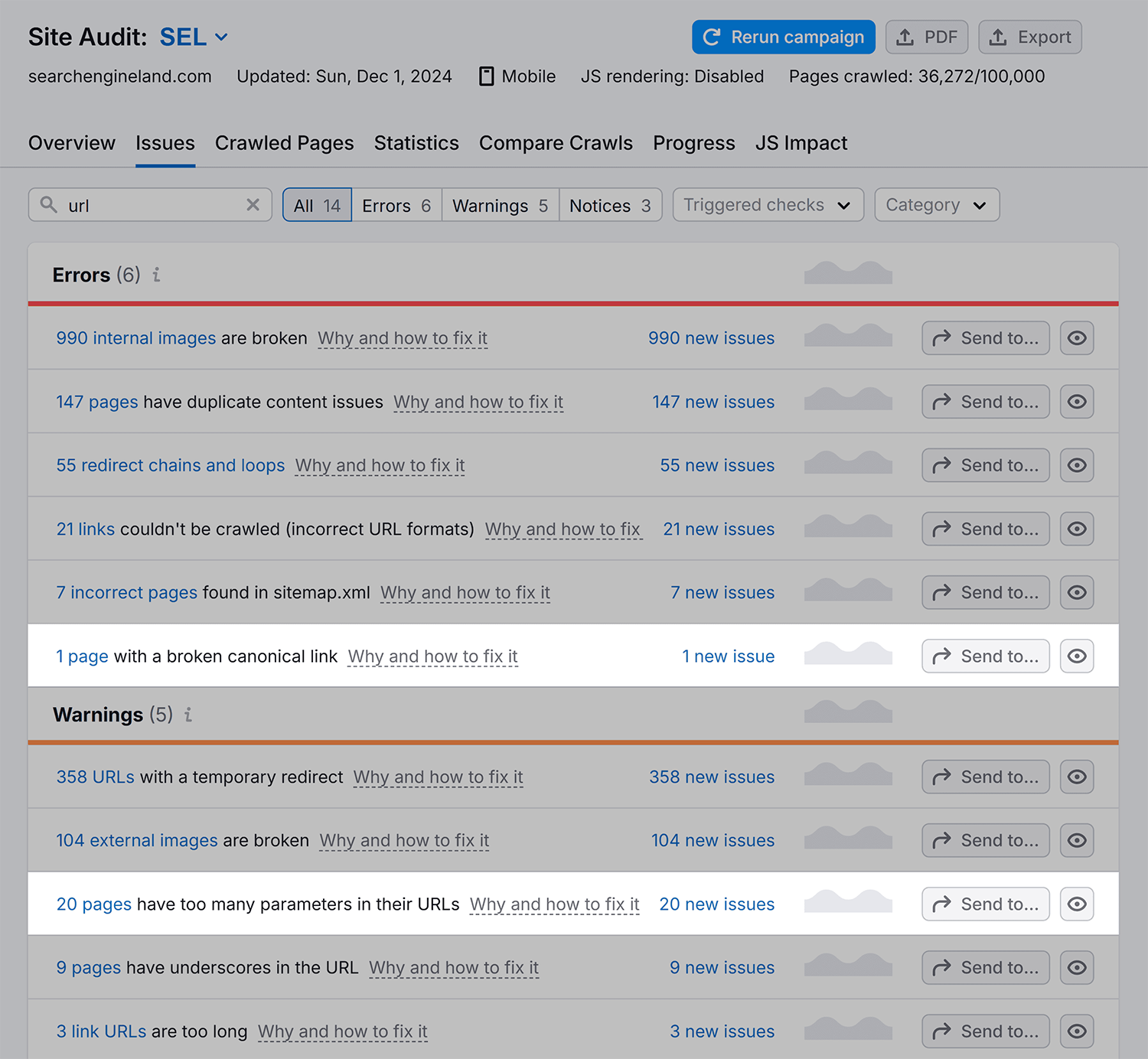The image size is (1148, 1059).
Task: Click the Warnings section info icon
Action: click(x=188, y=715)
